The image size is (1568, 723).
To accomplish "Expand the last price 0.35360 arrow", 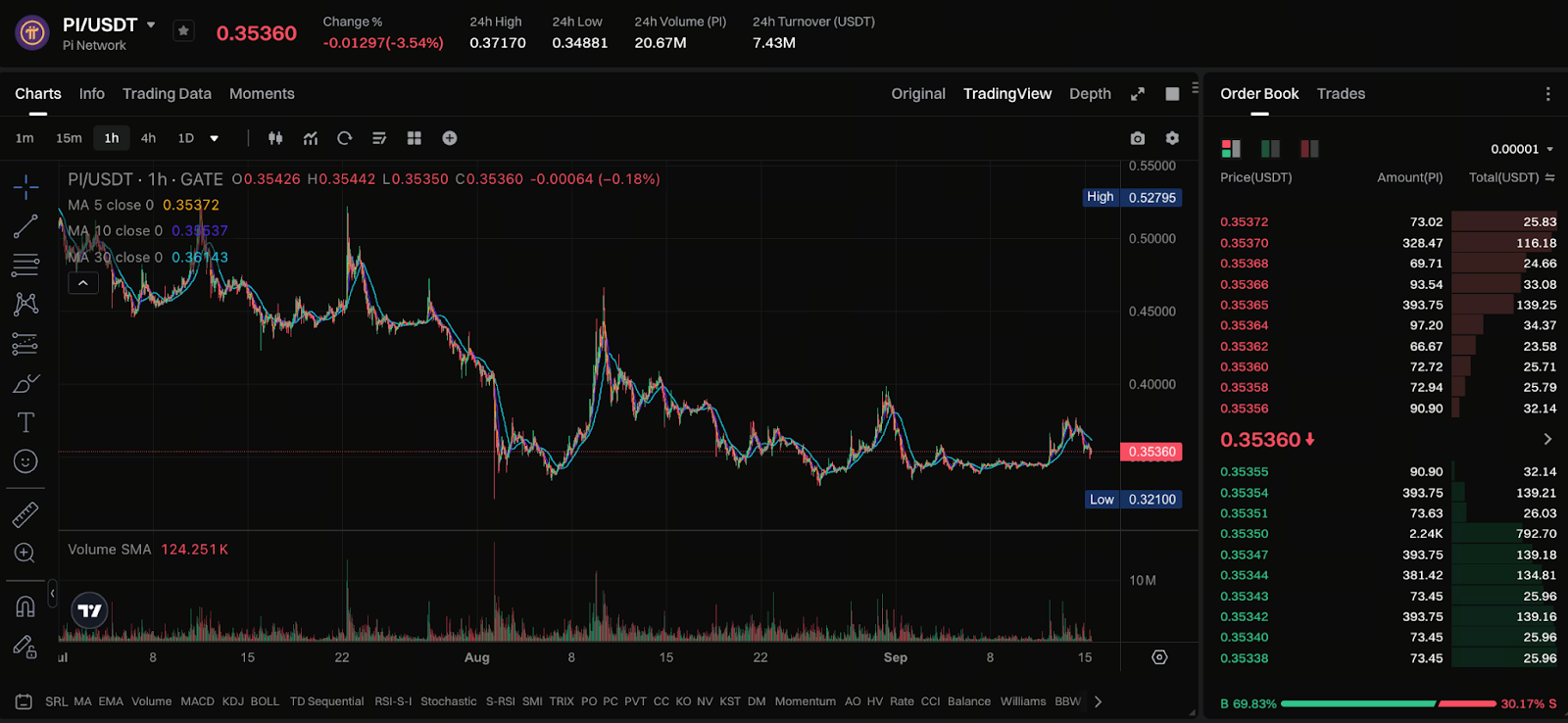I will (1547, 440).
